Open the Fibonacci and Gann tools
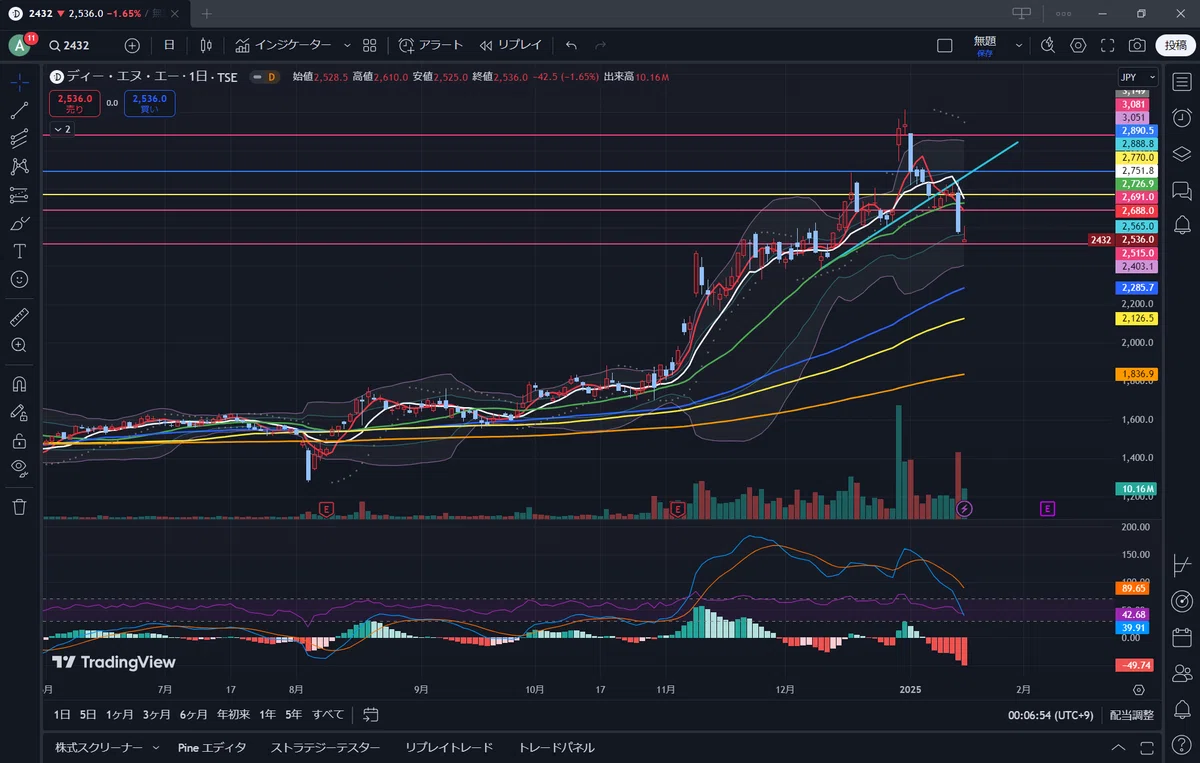Image resolution: width=1200 pixels, height=763 pixels. (x=19, y=138)
